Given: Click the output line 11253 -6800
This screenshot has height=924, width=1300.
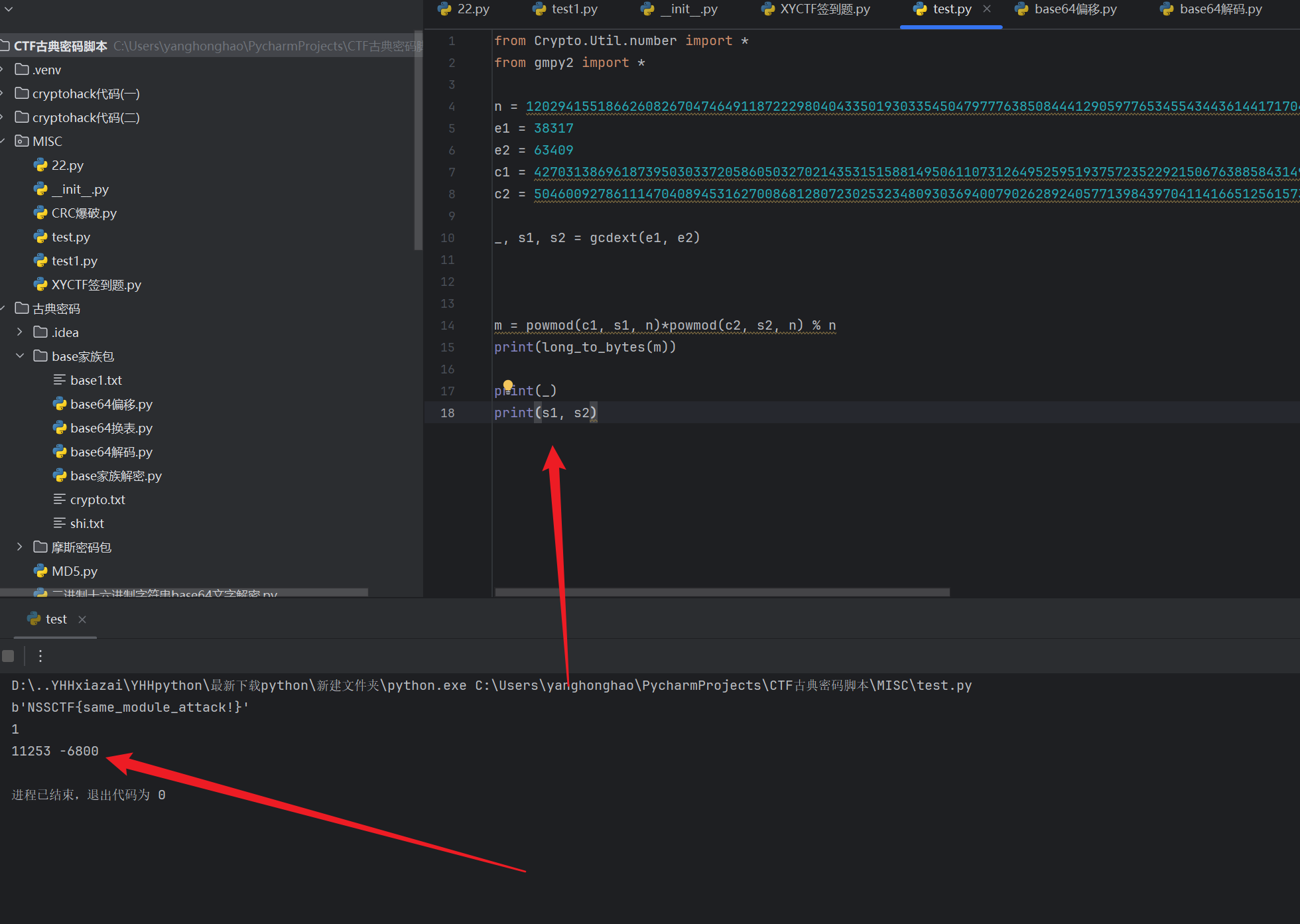Looking at the screenshot, I should click(55, 751).
